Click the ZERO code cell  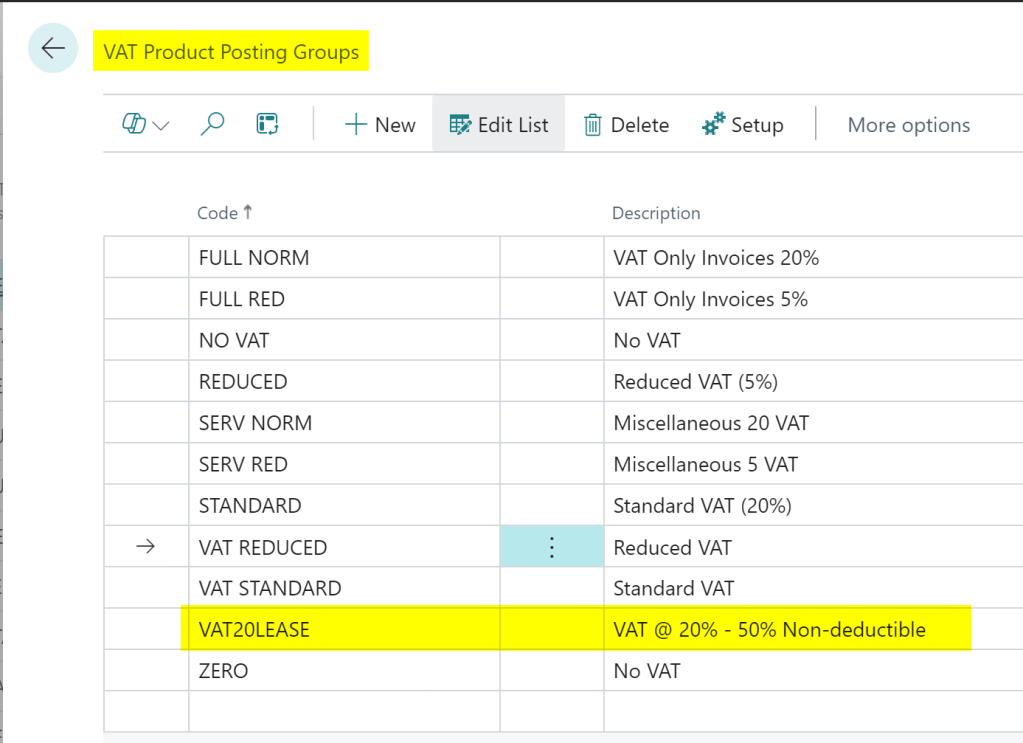click(224, 671)
